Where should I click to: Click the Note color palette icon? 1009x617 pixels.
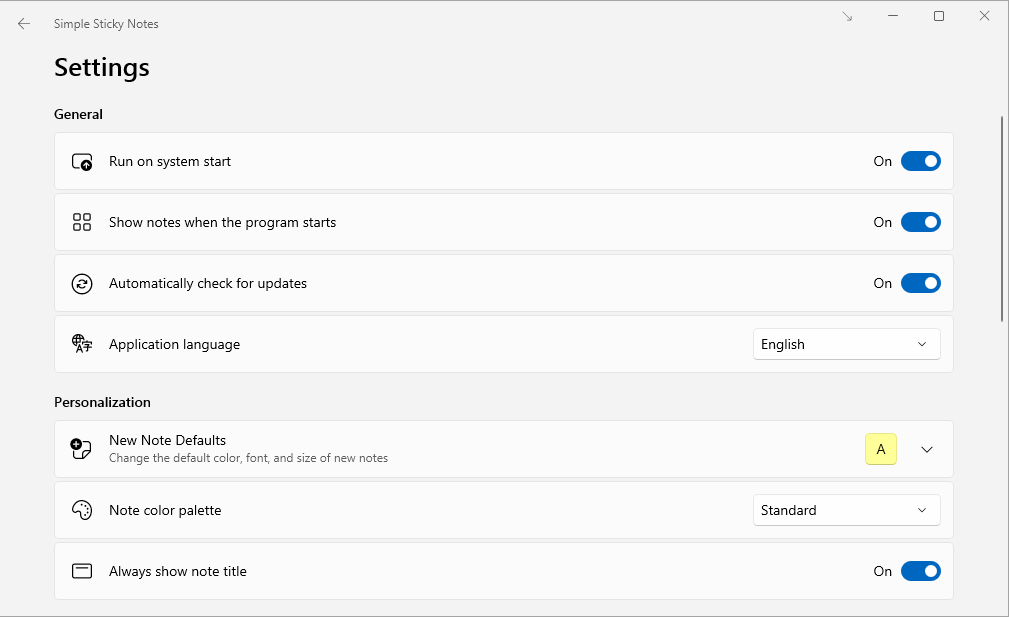coord(82,510)
